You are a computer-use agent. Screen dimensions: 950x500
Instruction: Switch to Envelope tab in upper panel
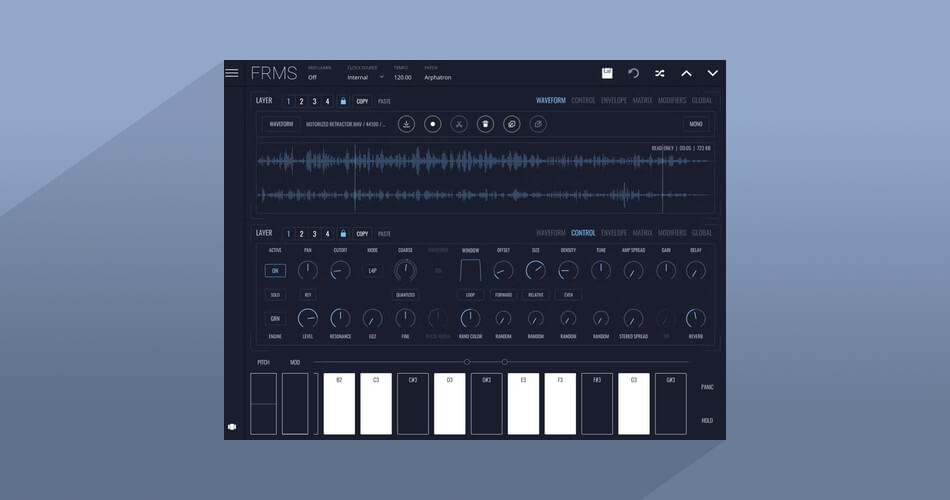[x=614, y=101]
